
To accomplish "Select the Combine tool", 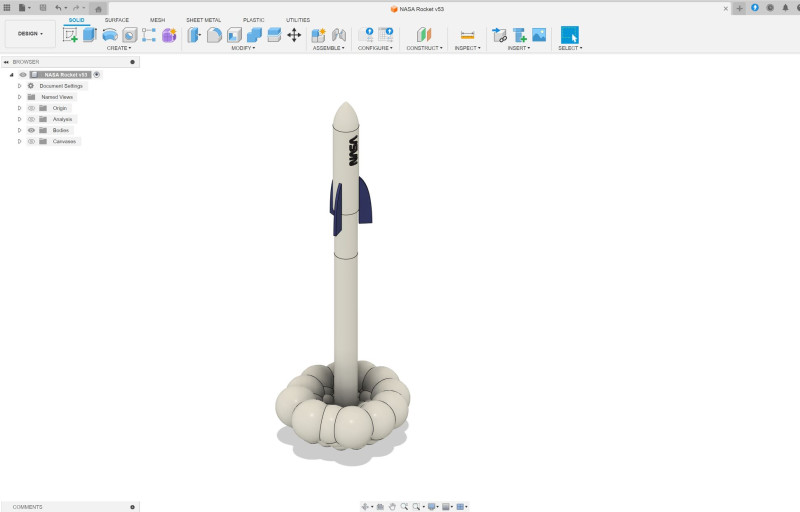I will [x=254, y=35].
